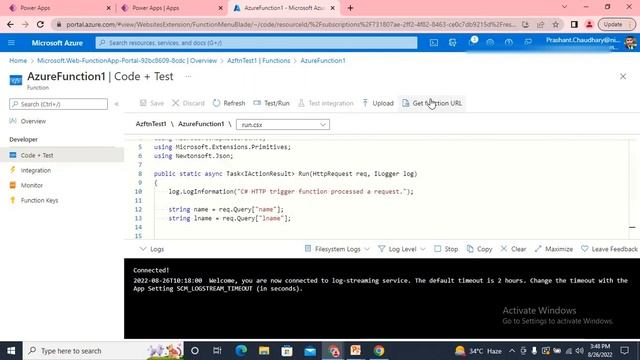Open the ellipsis menu beside Code + Test
The height and width of the screenshot is (360, 640).
(188, 76)
